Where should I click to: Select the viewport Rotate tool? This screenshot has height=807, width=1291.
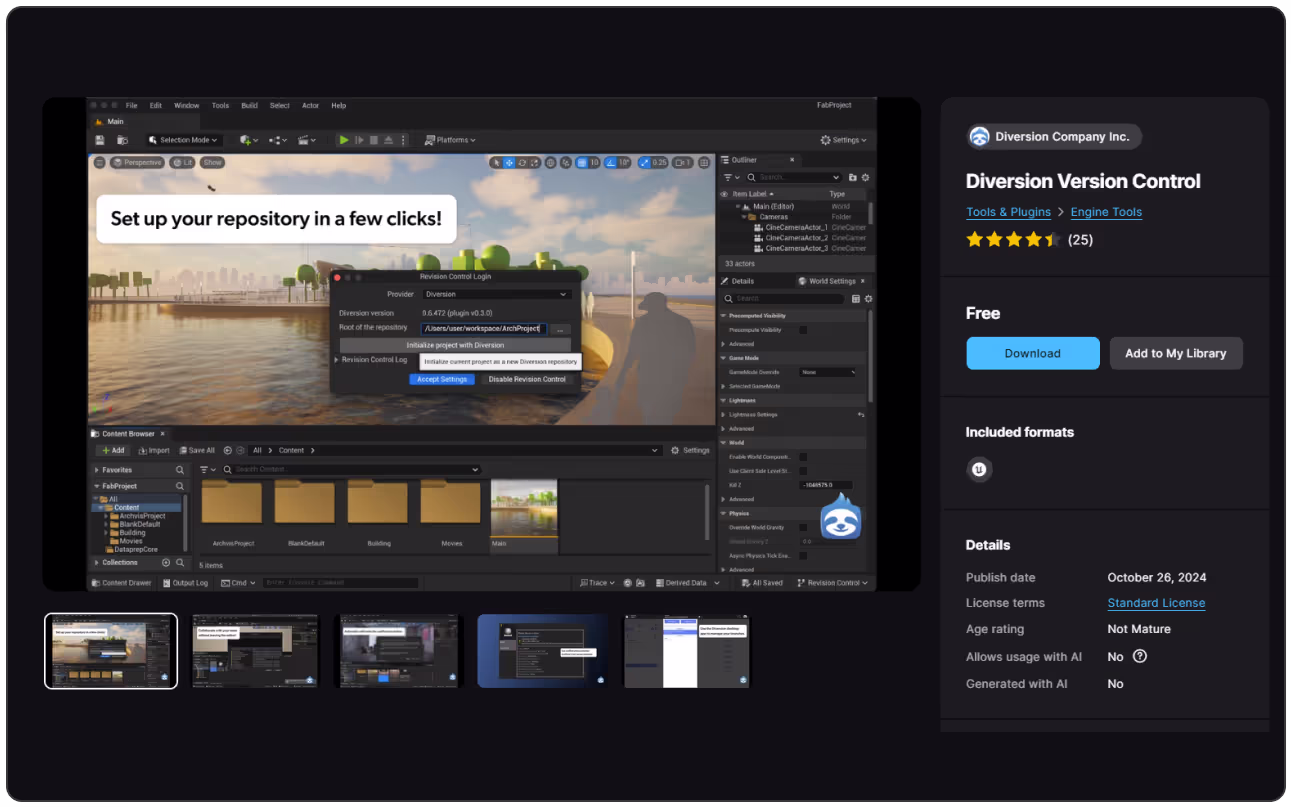point(521,162)
